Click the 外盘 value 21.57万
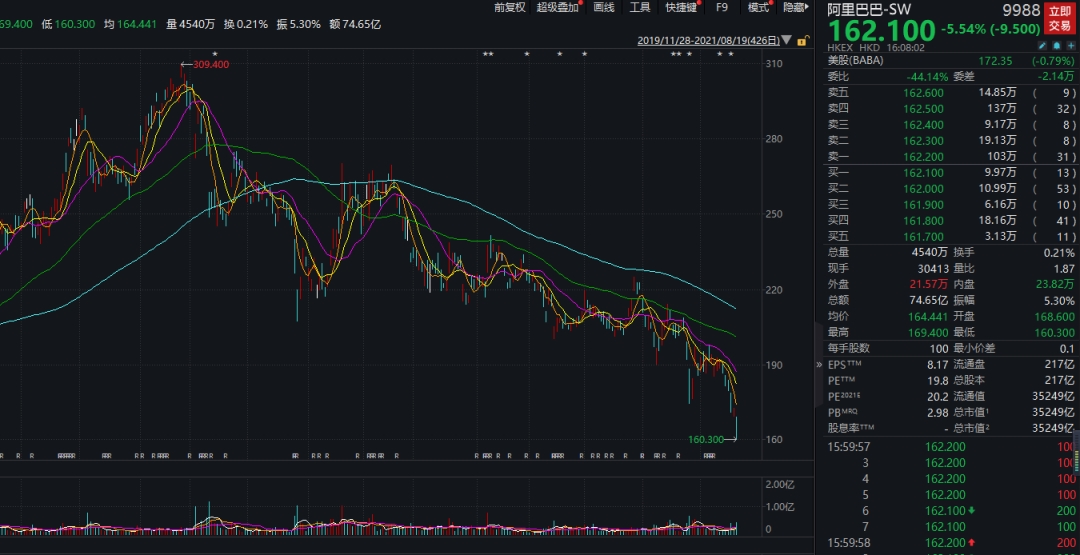This screenshot has height=555, width=1080. (929, 284)
